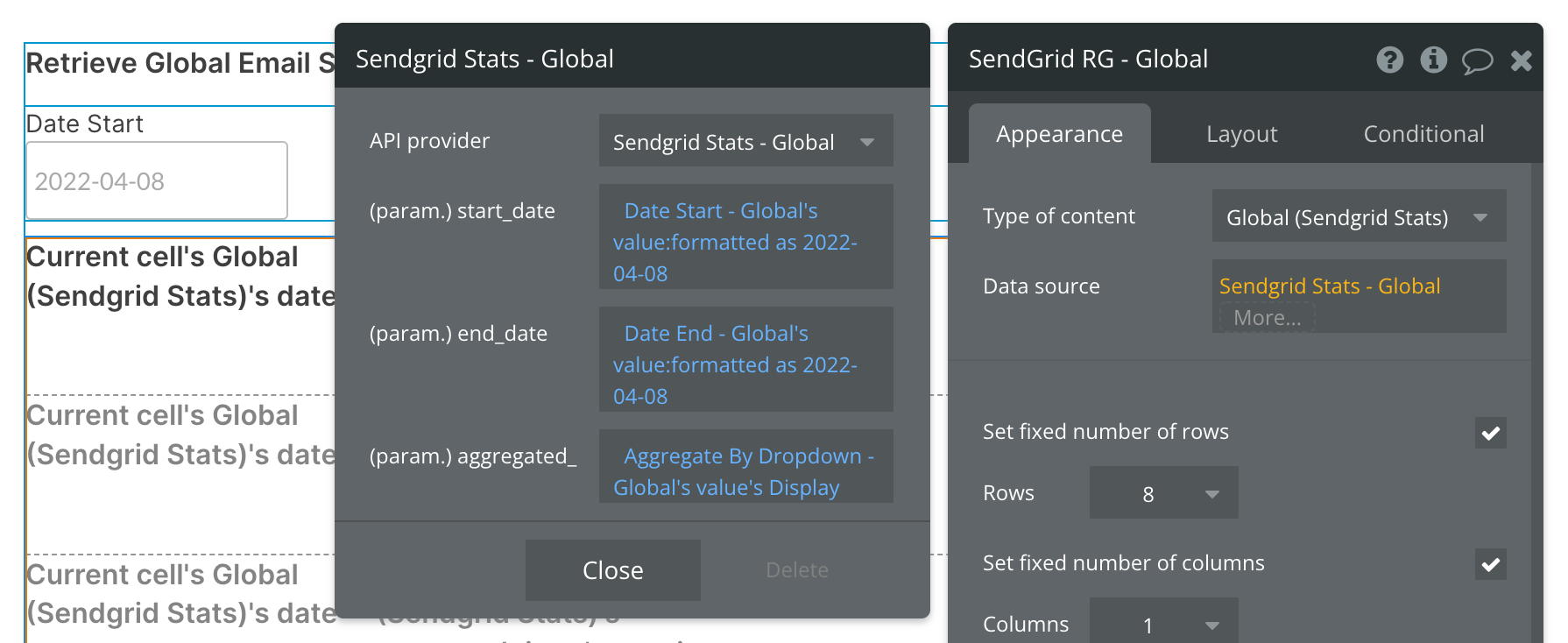Click the Close button in Sendgrid Stats dialog

612,570
